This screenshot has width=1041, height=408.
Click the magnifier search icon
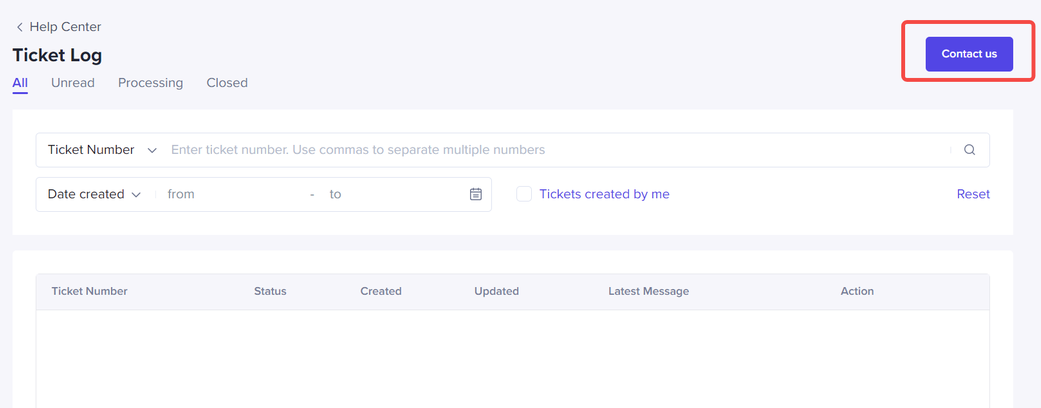[x=969, y=150]
